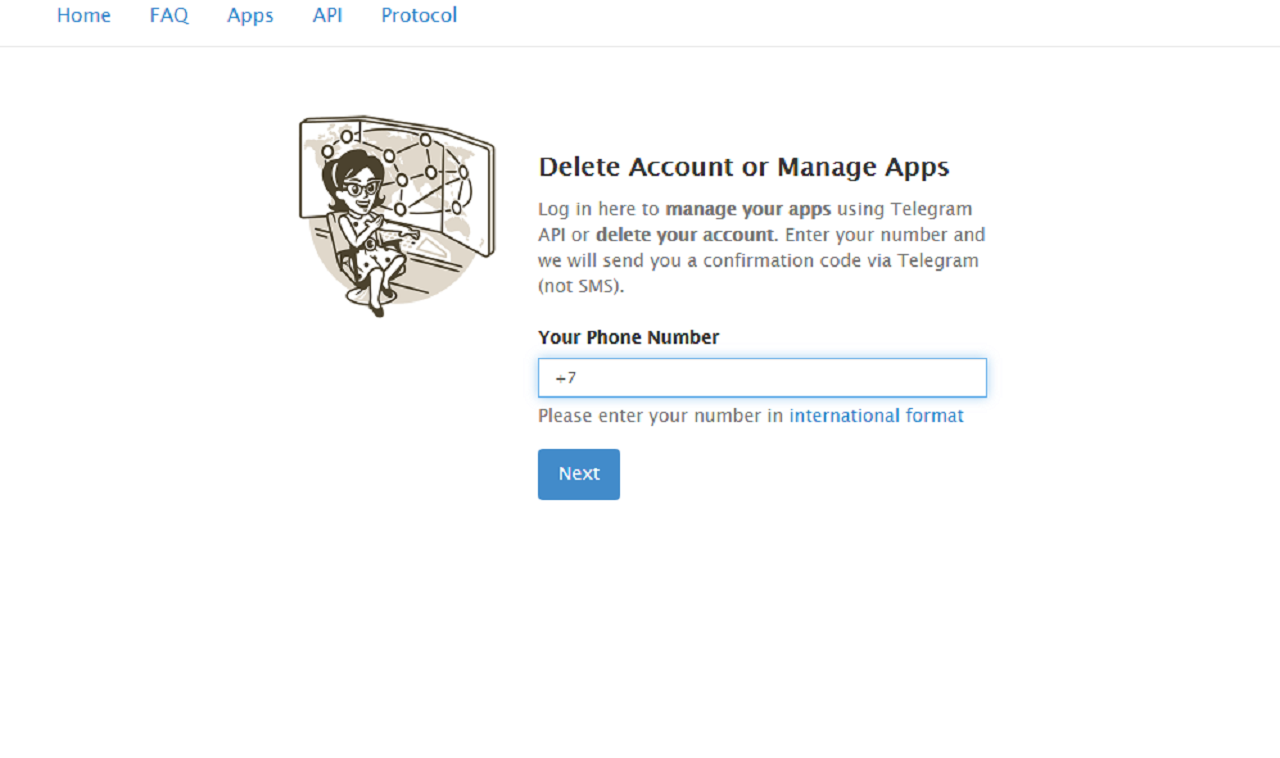Click the bold manage your apps text
This screenshot has height=758, width=1280.
748,209
